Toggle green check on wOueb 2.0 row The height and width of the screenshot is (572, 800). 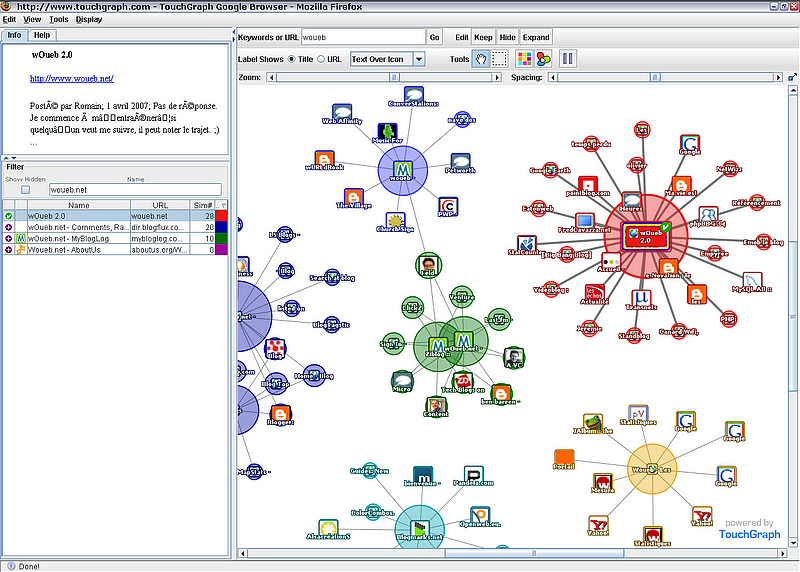coord(9,216)
